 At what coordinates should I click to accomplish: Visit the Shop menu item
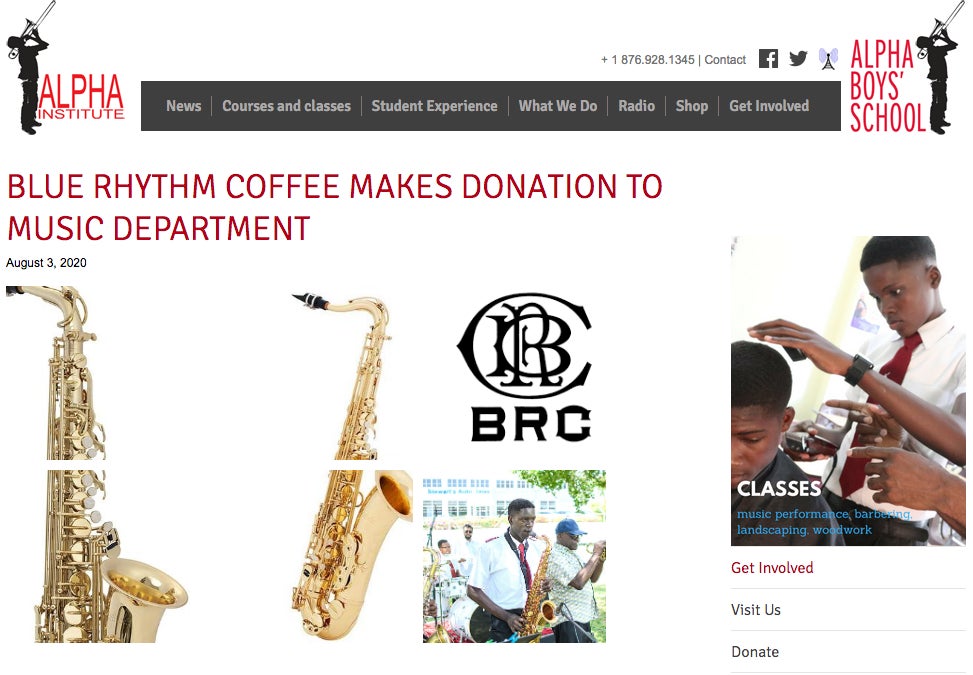point(692,106)
